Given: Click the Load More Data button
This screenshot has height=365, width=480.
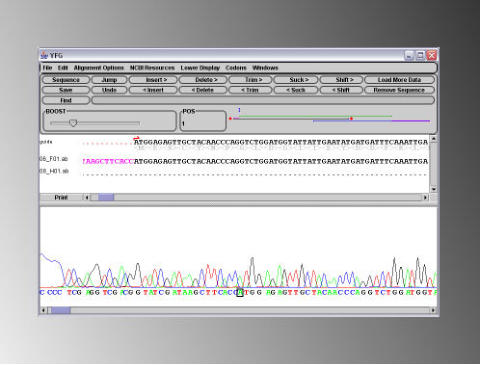Looking at the screenshot, I should tap(400, 80).
